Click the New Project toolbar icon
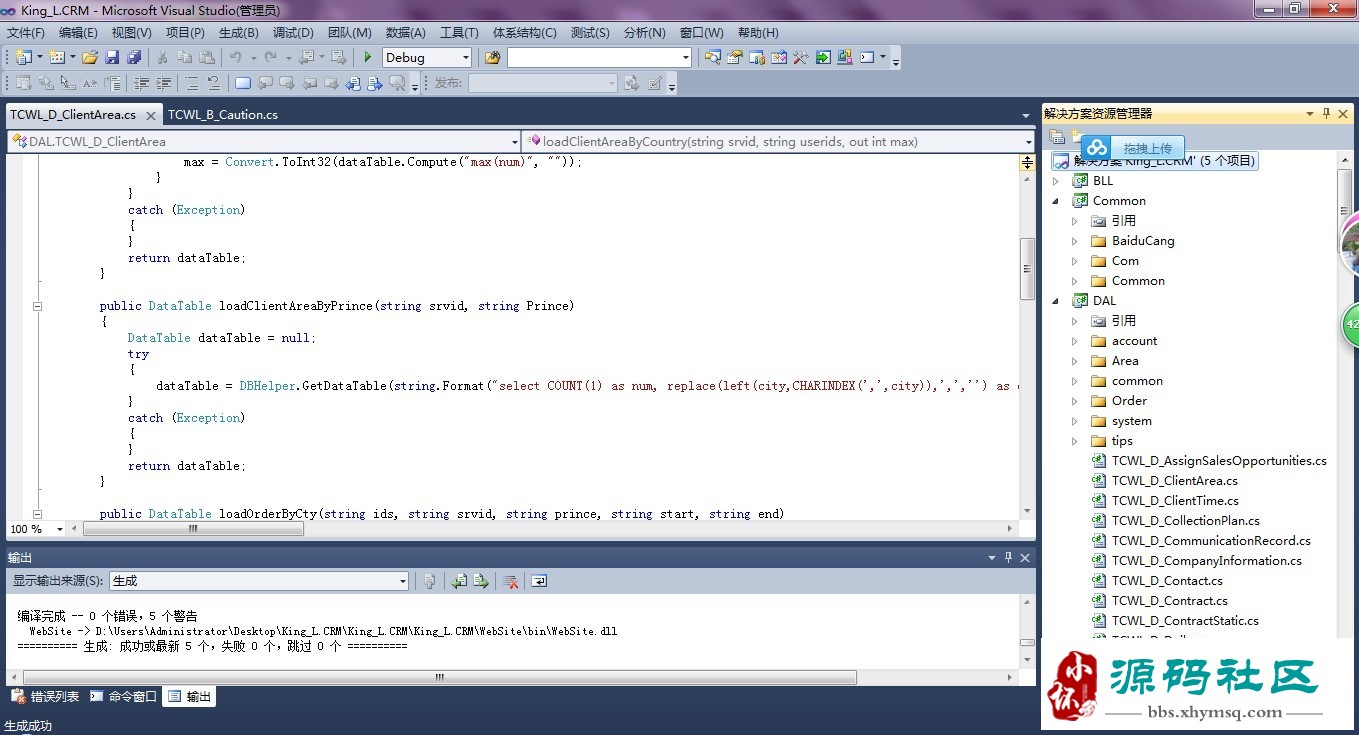This screenshot has height=735, width=1359. click(24, 57)
